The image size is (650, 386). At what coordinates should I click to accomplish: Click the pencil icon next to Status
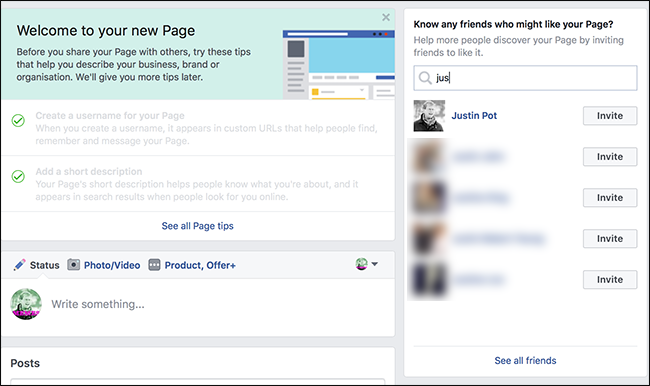click(19, 265)
